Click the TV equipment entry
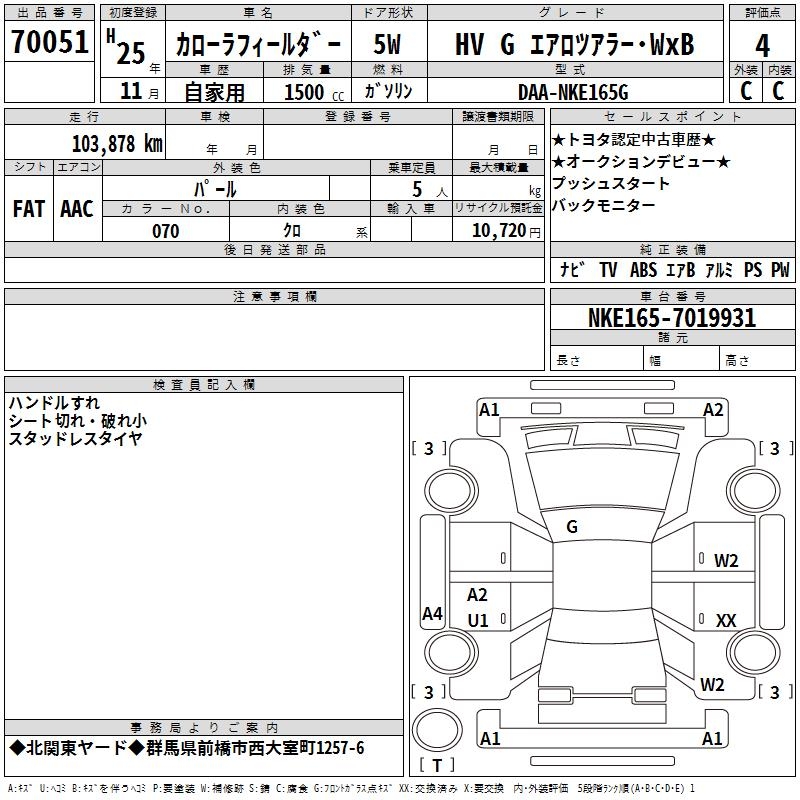 [608, 269]
